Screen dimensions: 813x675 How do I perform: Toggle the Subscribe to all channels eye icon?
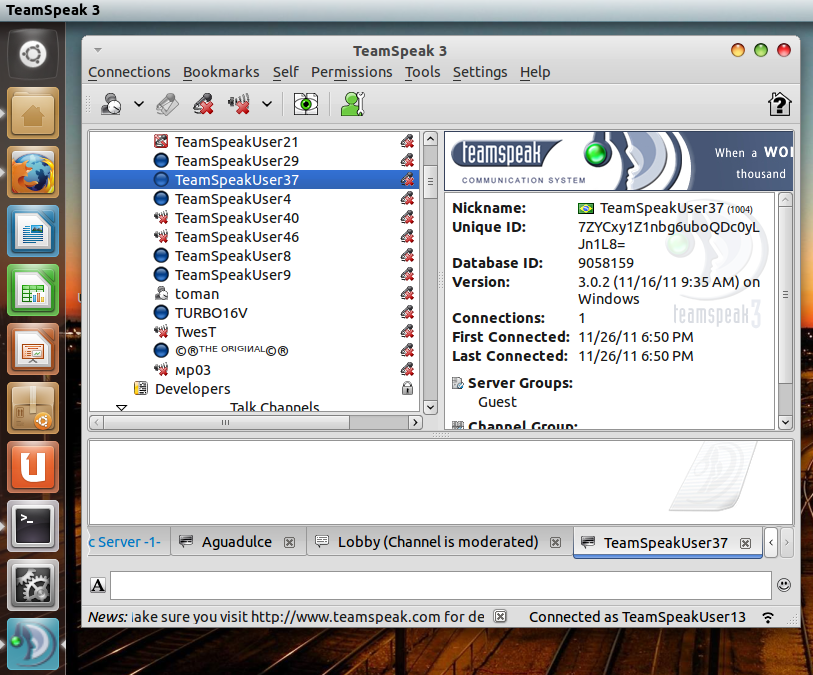pos(306,104)
